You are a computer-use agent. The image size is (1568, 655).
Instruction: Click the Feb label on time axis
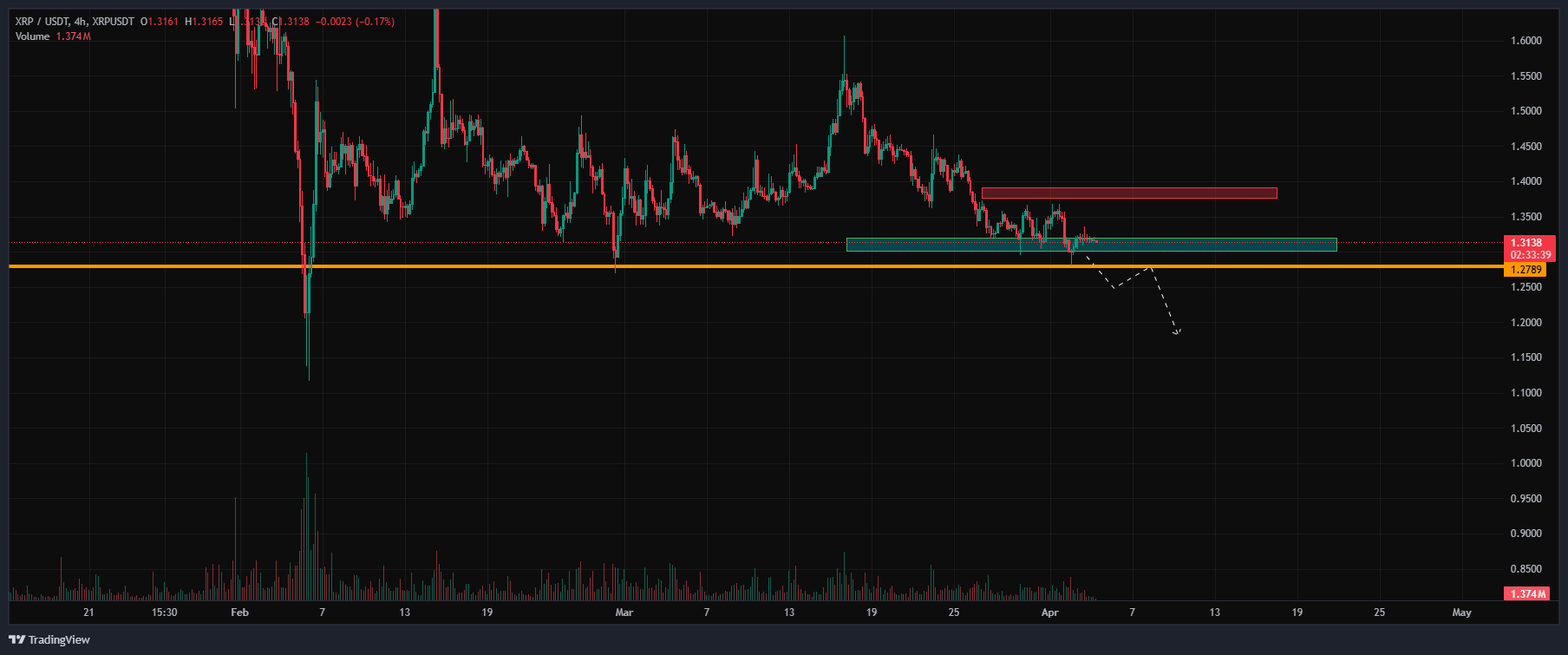[x=240, y=612]
